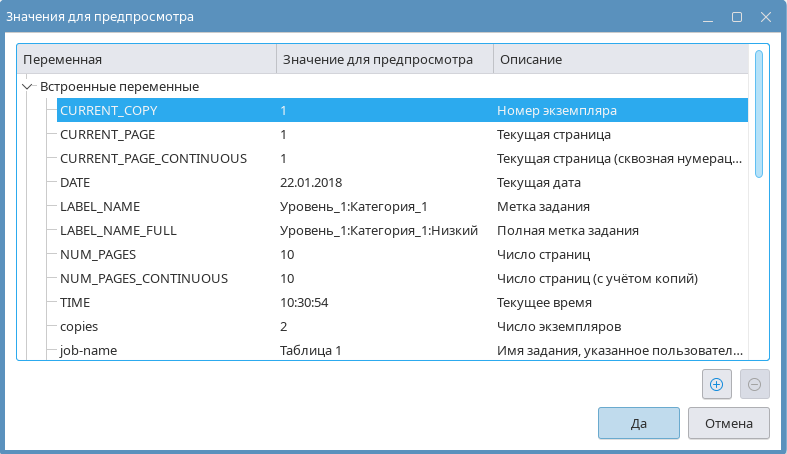Open the window menu icon in the title bar
Screen dimensions: 787x454
click(708, 17)
